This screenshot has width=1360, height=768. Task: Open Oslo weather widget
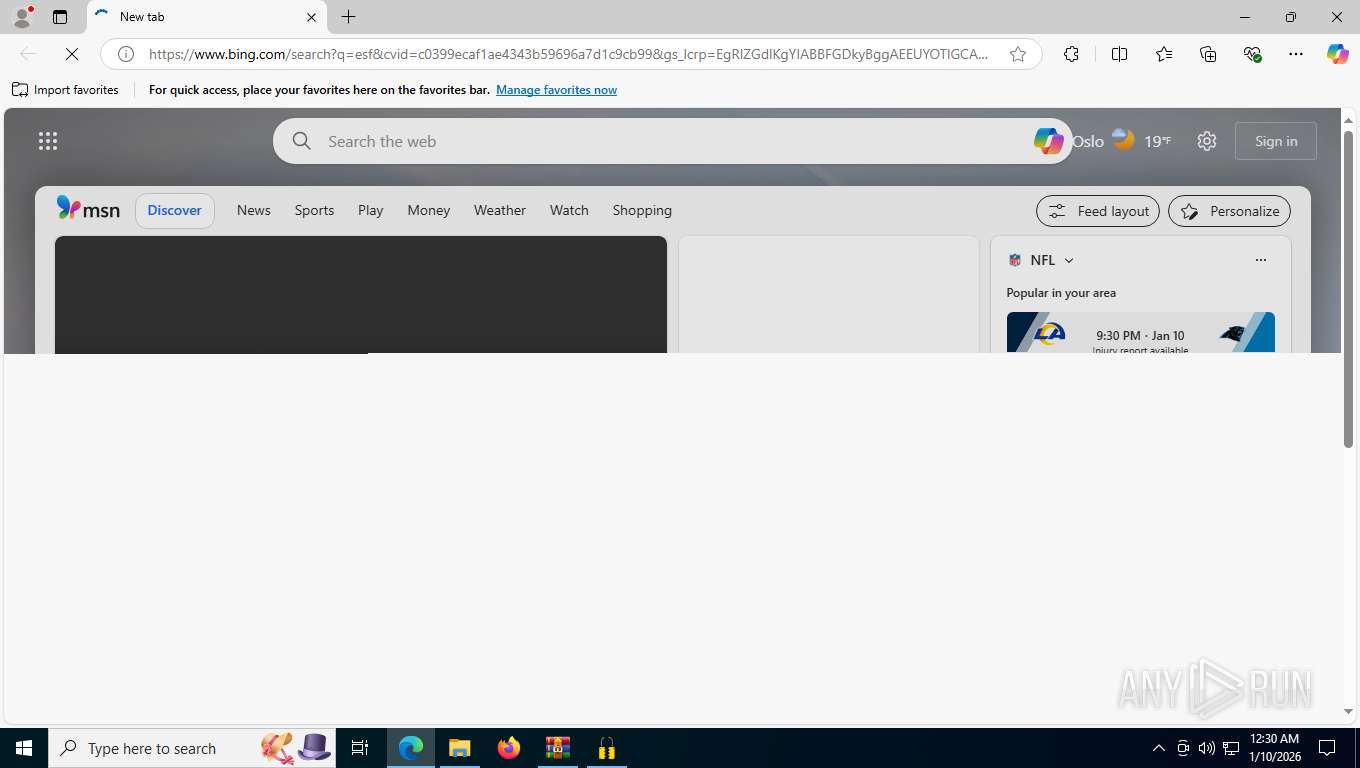(x=1122, y=141)
